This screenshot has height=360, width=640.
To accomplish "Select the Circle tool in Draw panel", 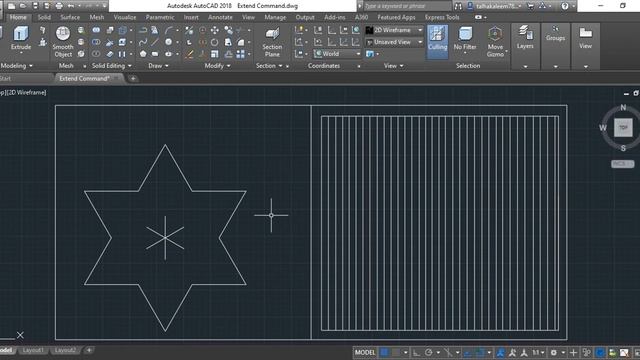I will click(169, 42).
